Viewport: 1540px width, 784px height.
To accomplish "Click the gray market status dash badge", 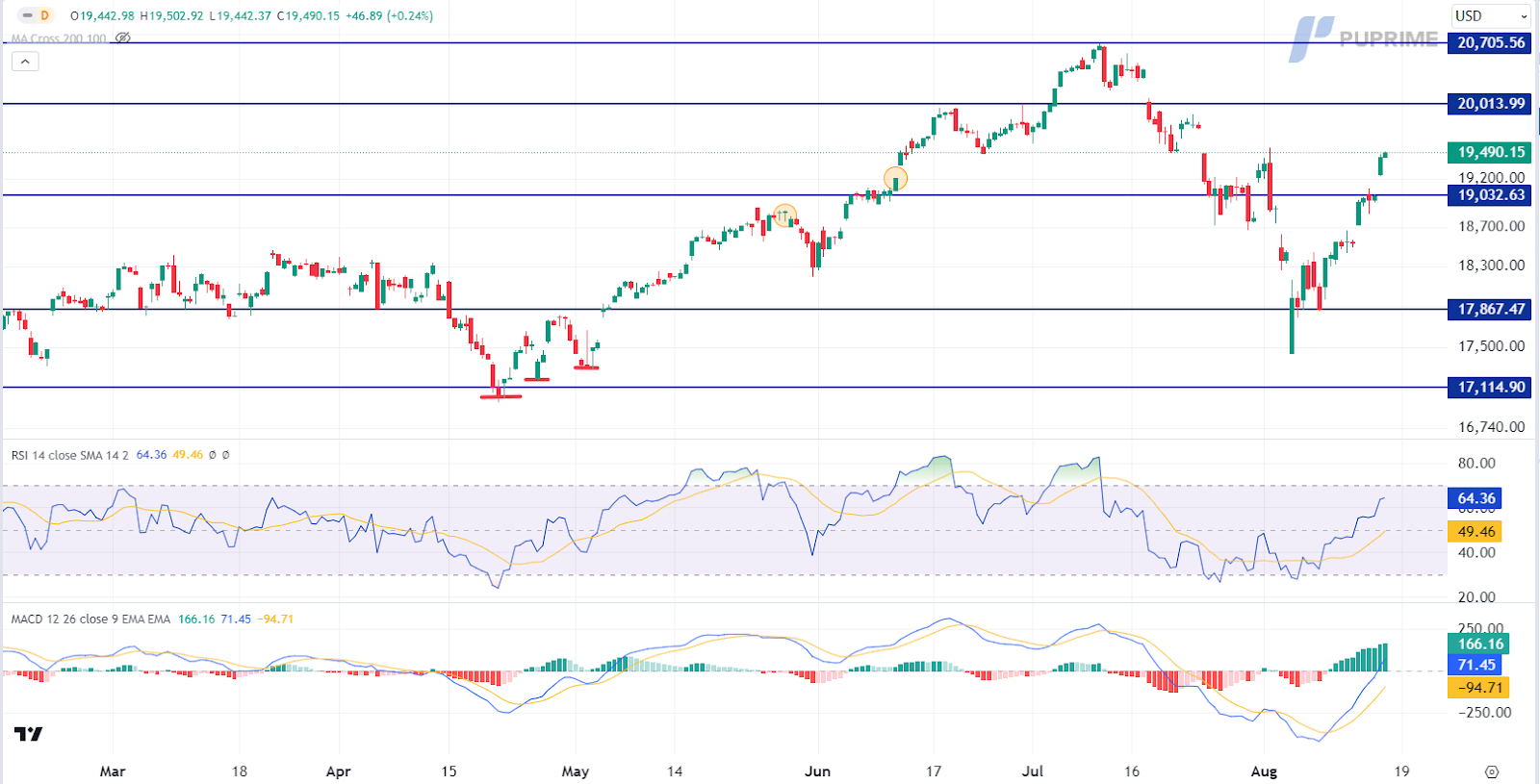I will pyautogui.click(x=26, y=15).
